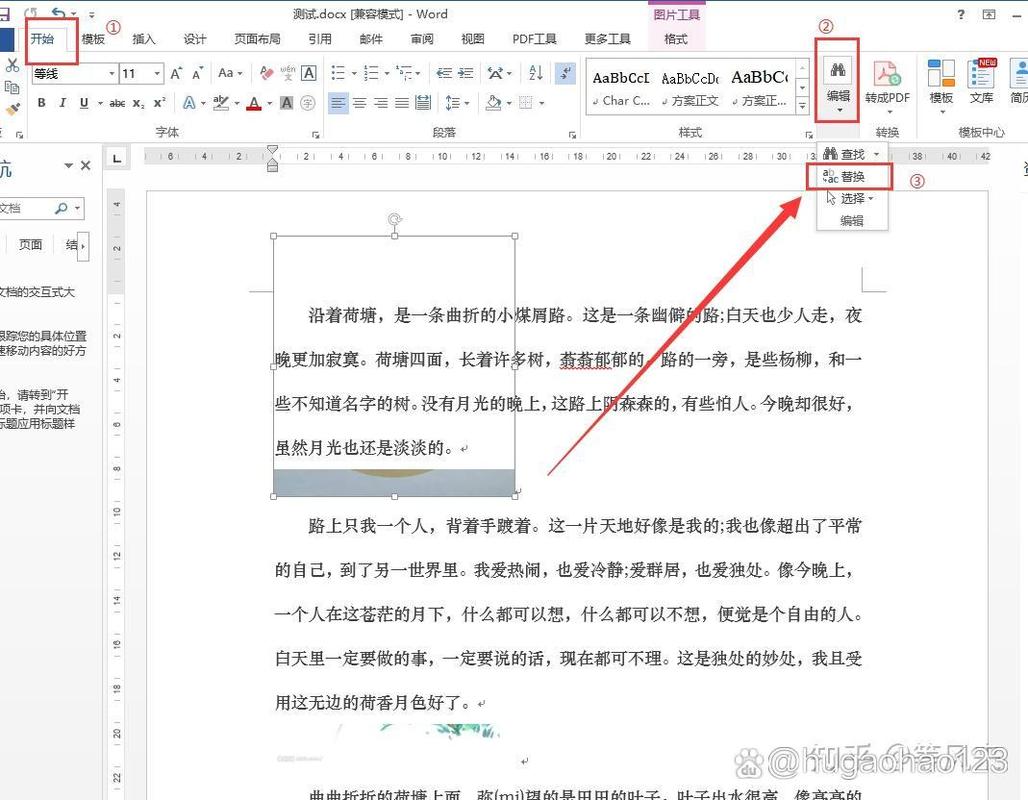
Task: Open the 等线 font name dropdown
Action: pyautogui.click(x=112, y=74)
